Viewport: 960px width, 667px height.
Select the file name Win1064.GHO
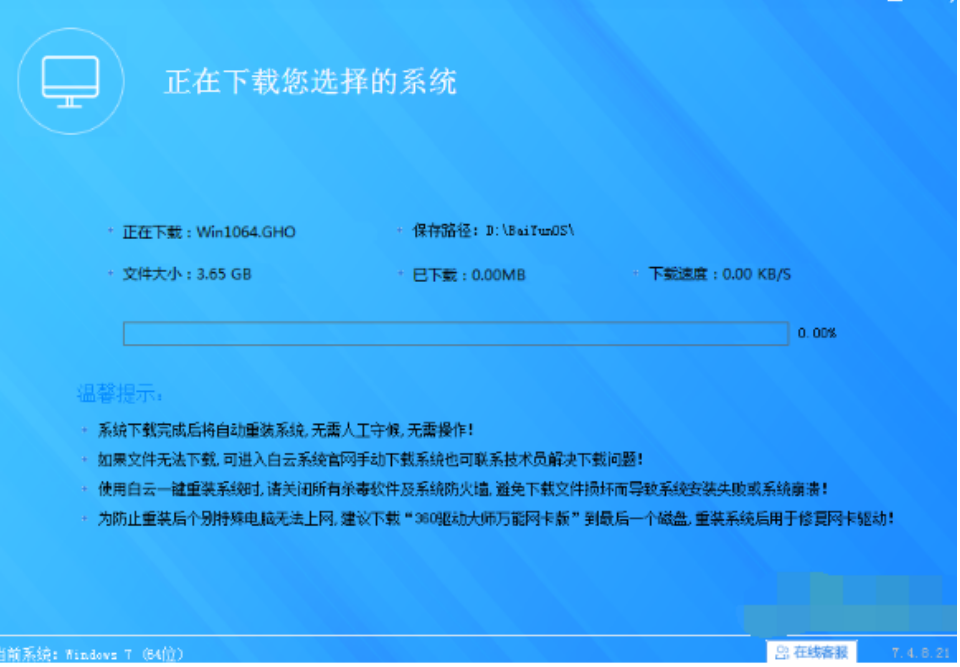tap(245, 232)
